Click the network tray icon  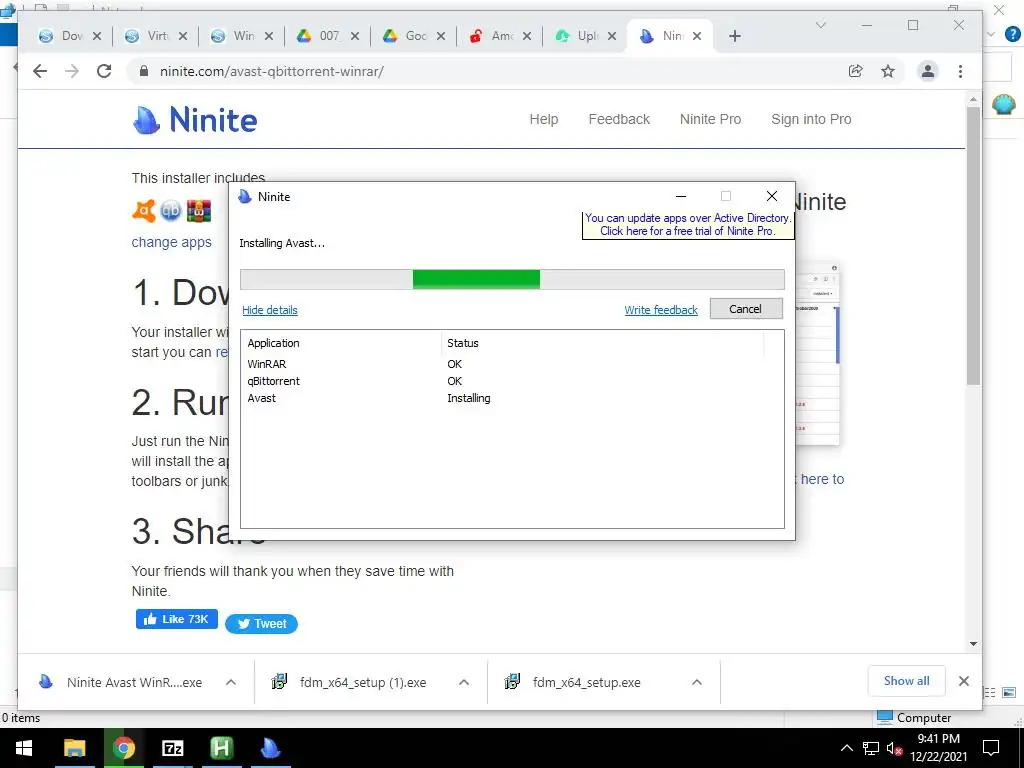871,748
